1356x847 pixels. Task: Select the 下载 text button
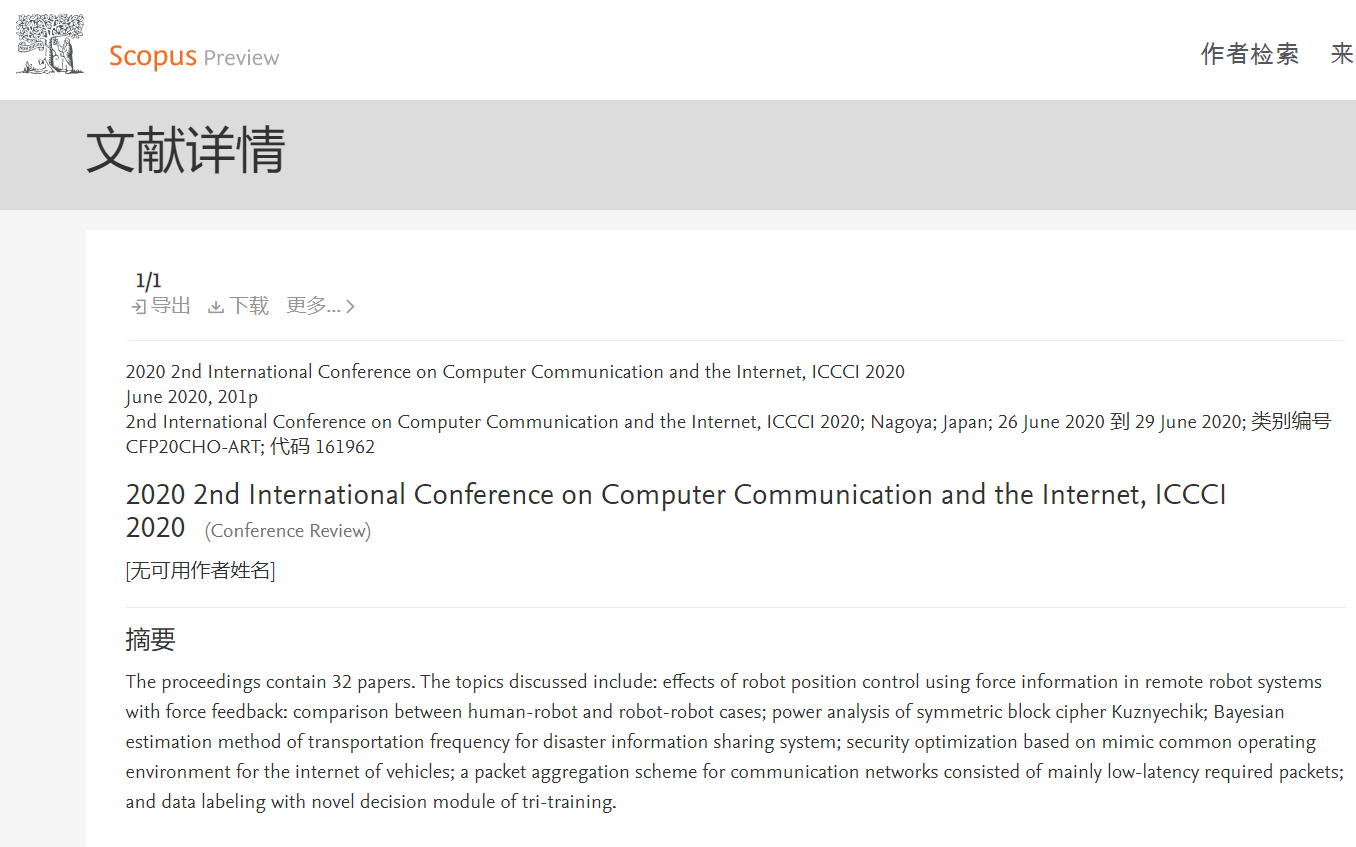click(x=249, y=306)
